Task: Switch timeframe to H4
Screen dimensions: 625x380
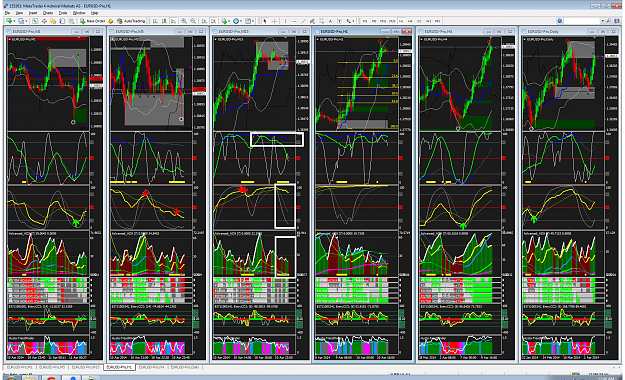Action: (410, 21)
